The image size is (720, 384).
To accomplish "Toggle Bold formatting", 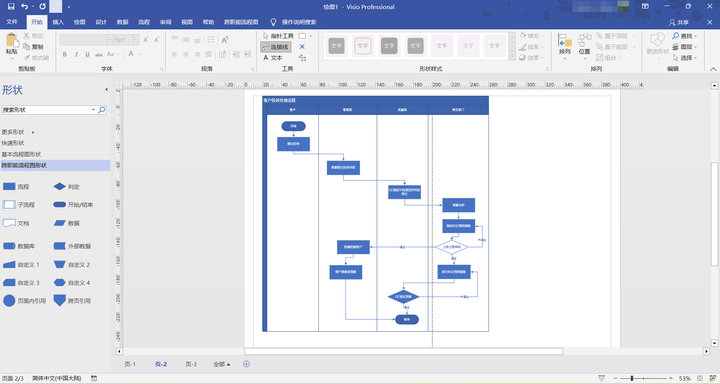I will [x=65, y=54].
